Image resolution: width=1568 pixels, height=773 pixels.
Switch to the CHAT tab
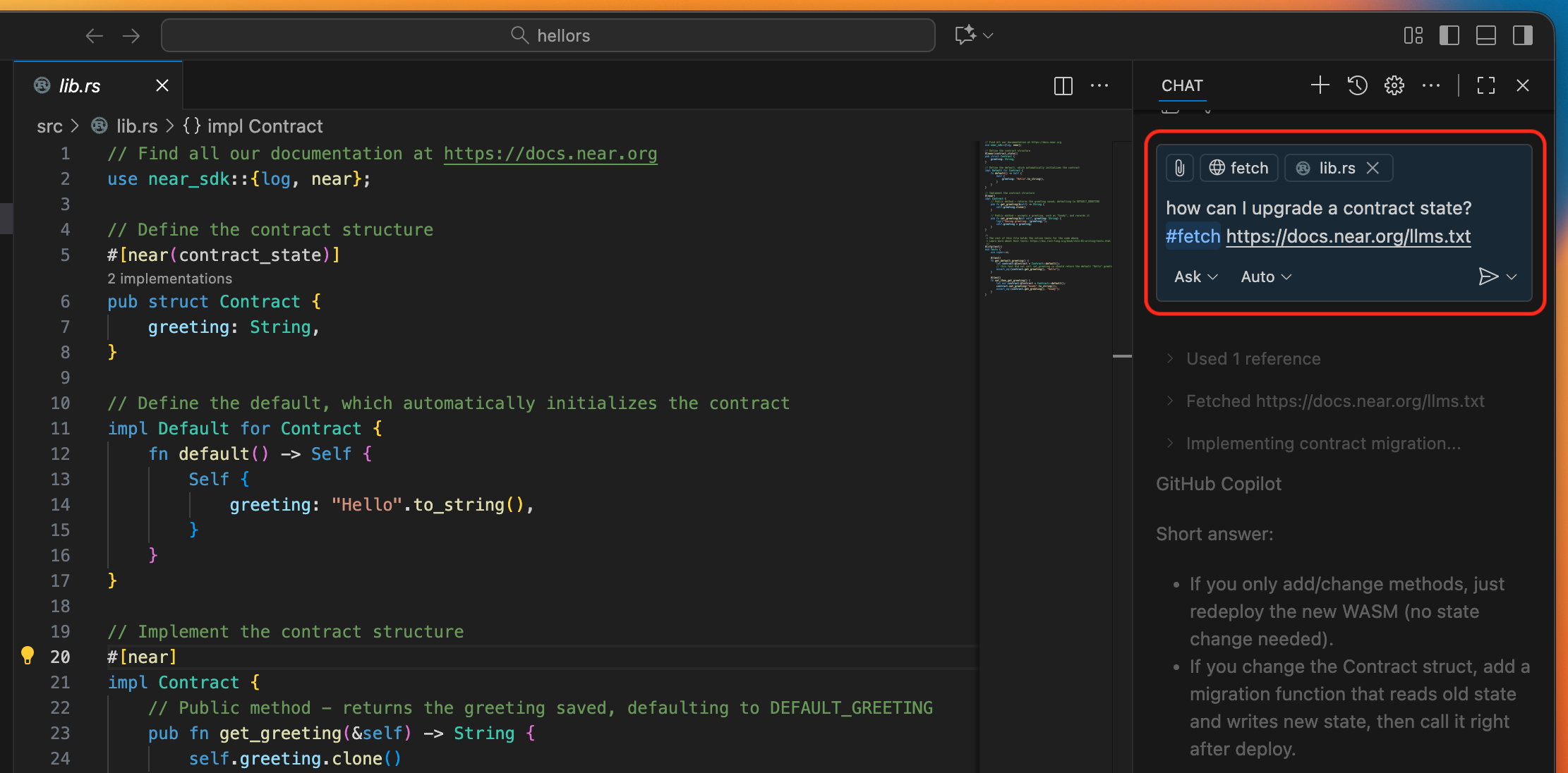(1182, 85)
